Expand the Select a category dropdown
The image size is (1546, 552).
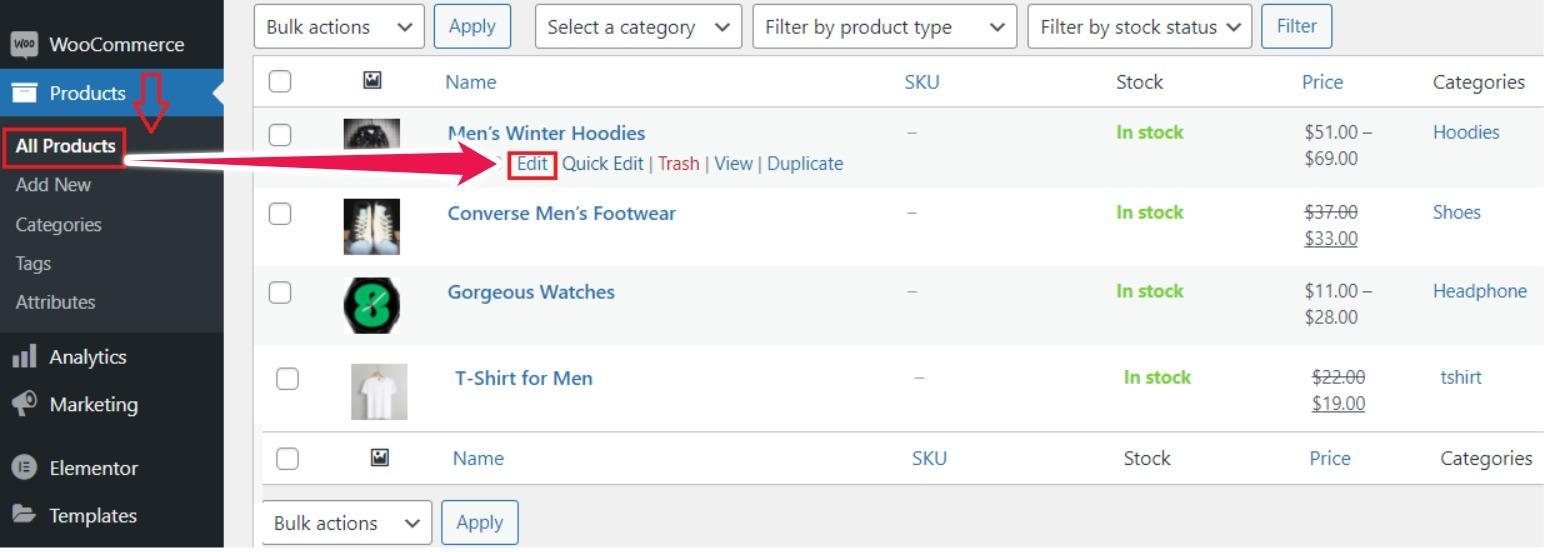point(639,27)
